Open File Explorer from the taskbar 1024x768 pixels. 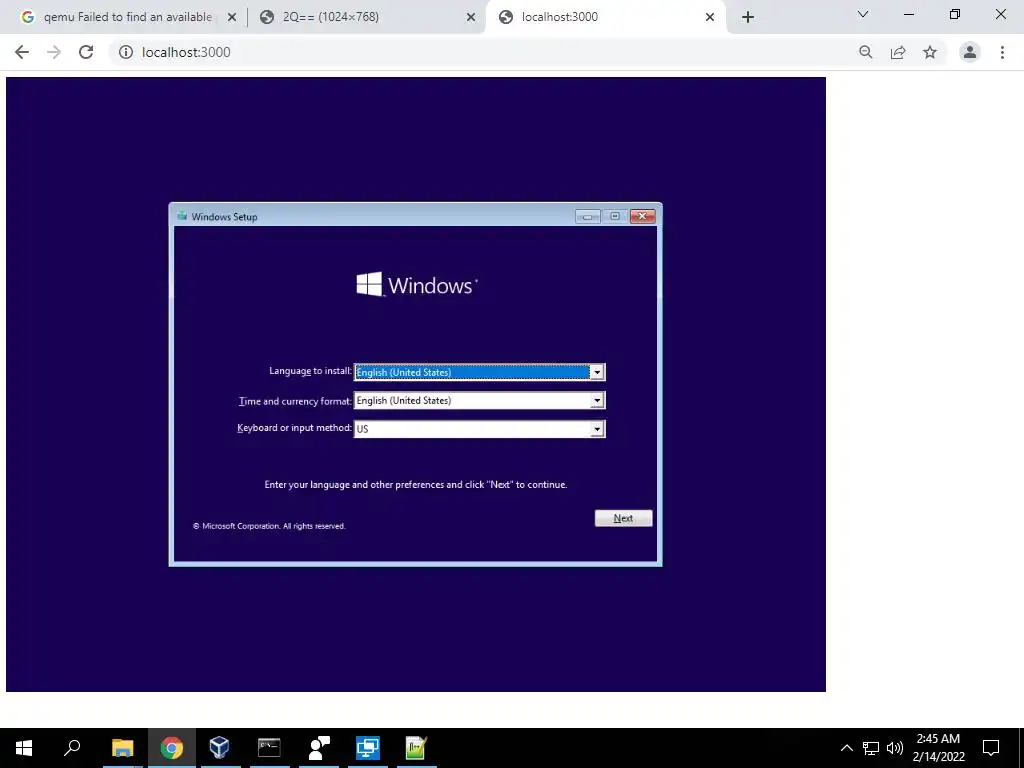click(x=122, y=748)
